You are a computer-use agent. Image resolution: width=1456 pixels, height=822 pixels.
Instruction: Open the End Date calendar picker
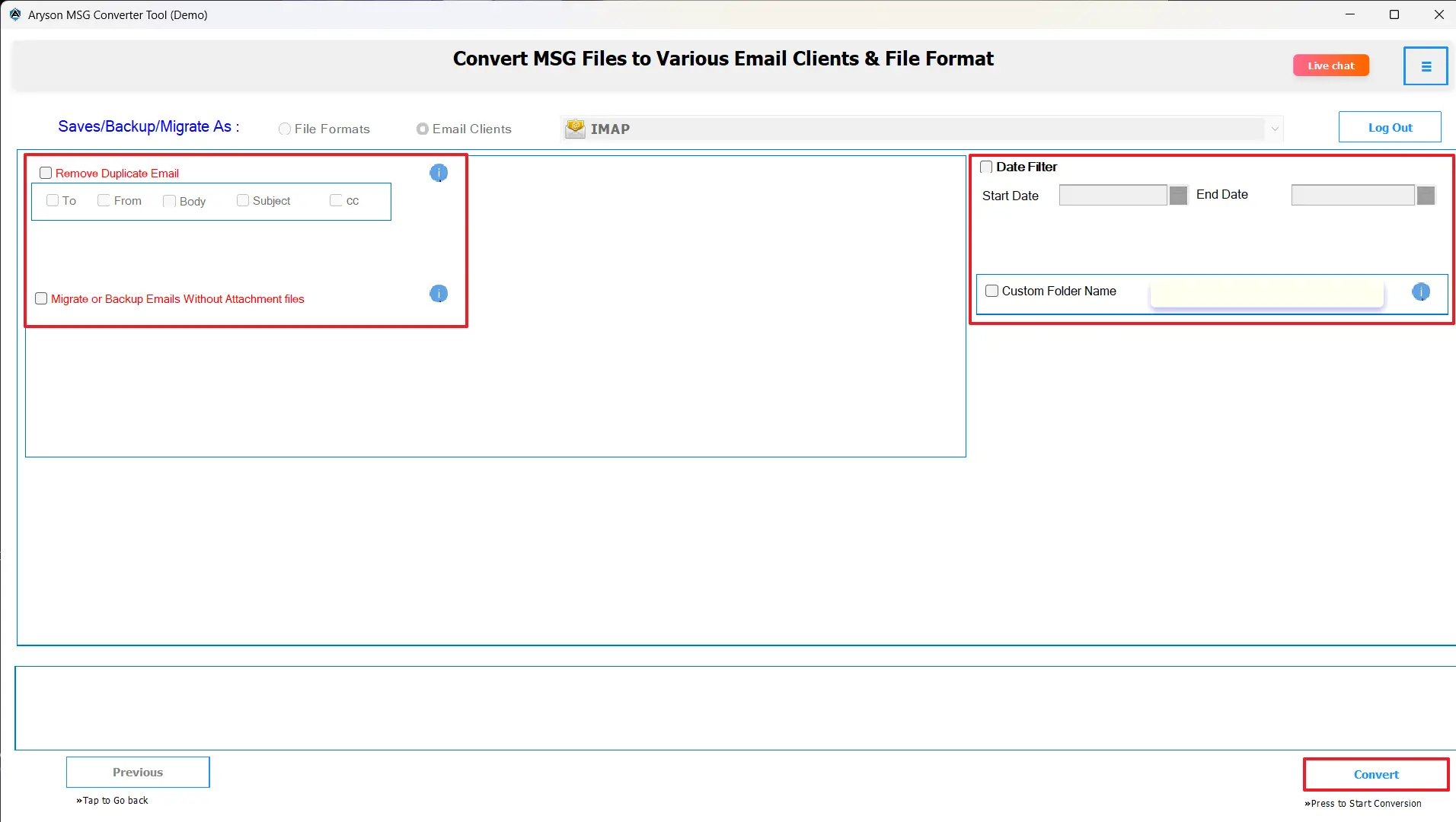[x=1424, y=195]
